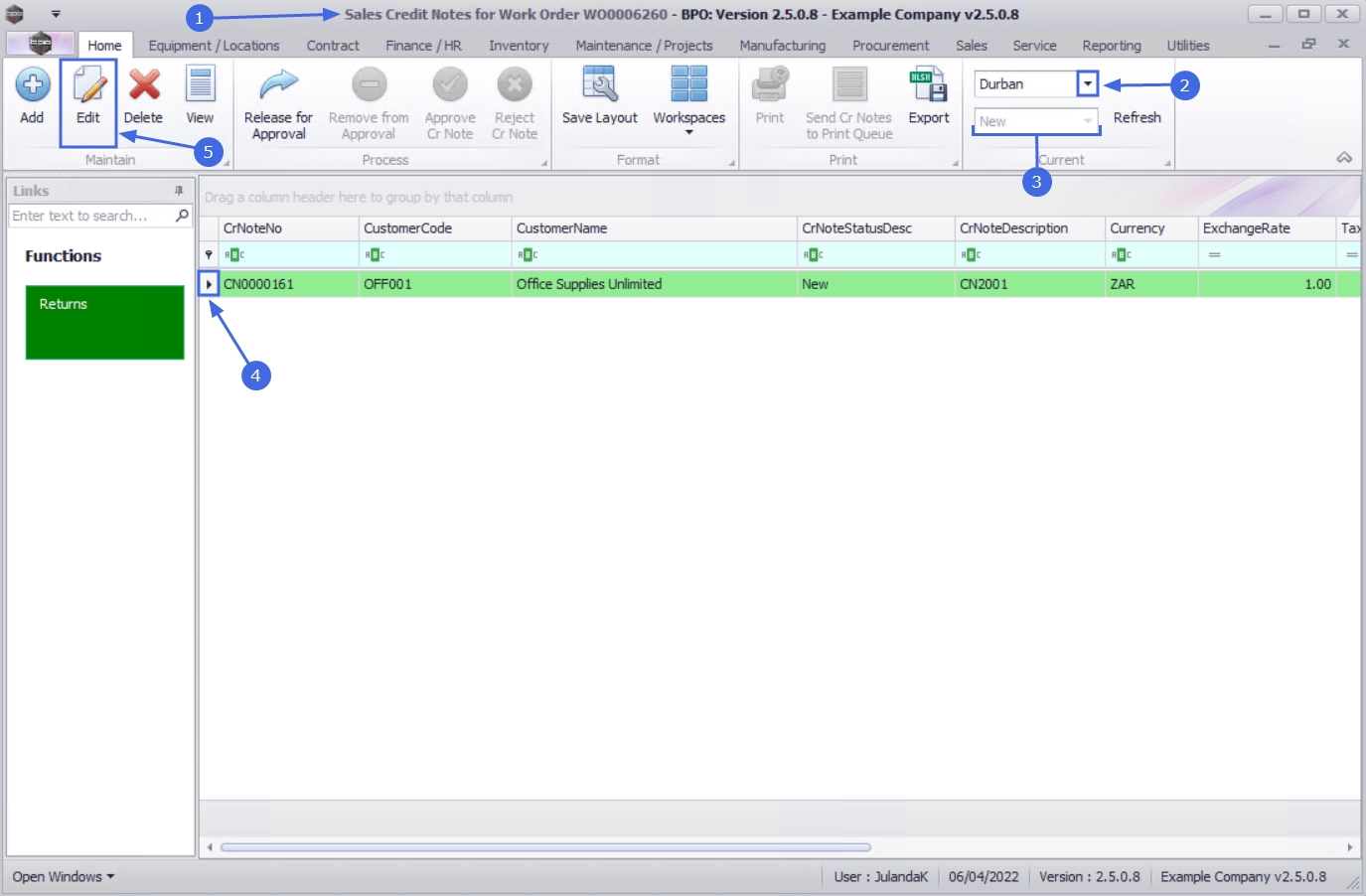Select the CN0000161 cell
Image resolution: width=1366 pixels, height=896 pixels.
click(x=288, y=284)
